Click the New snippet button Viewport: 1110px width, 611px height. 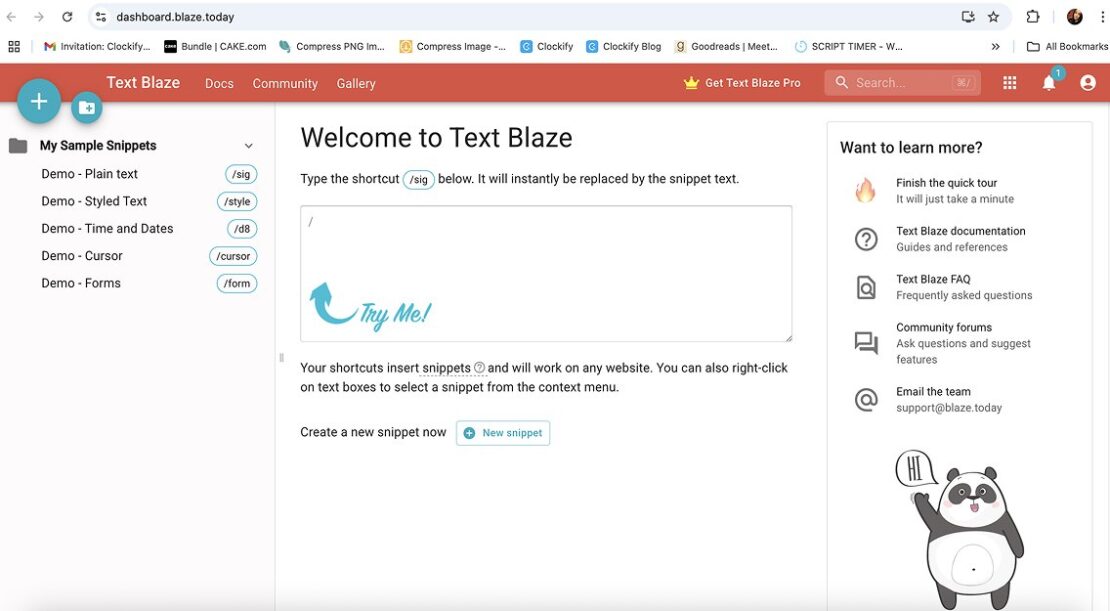pyautogui.click(x=503, y=433)
